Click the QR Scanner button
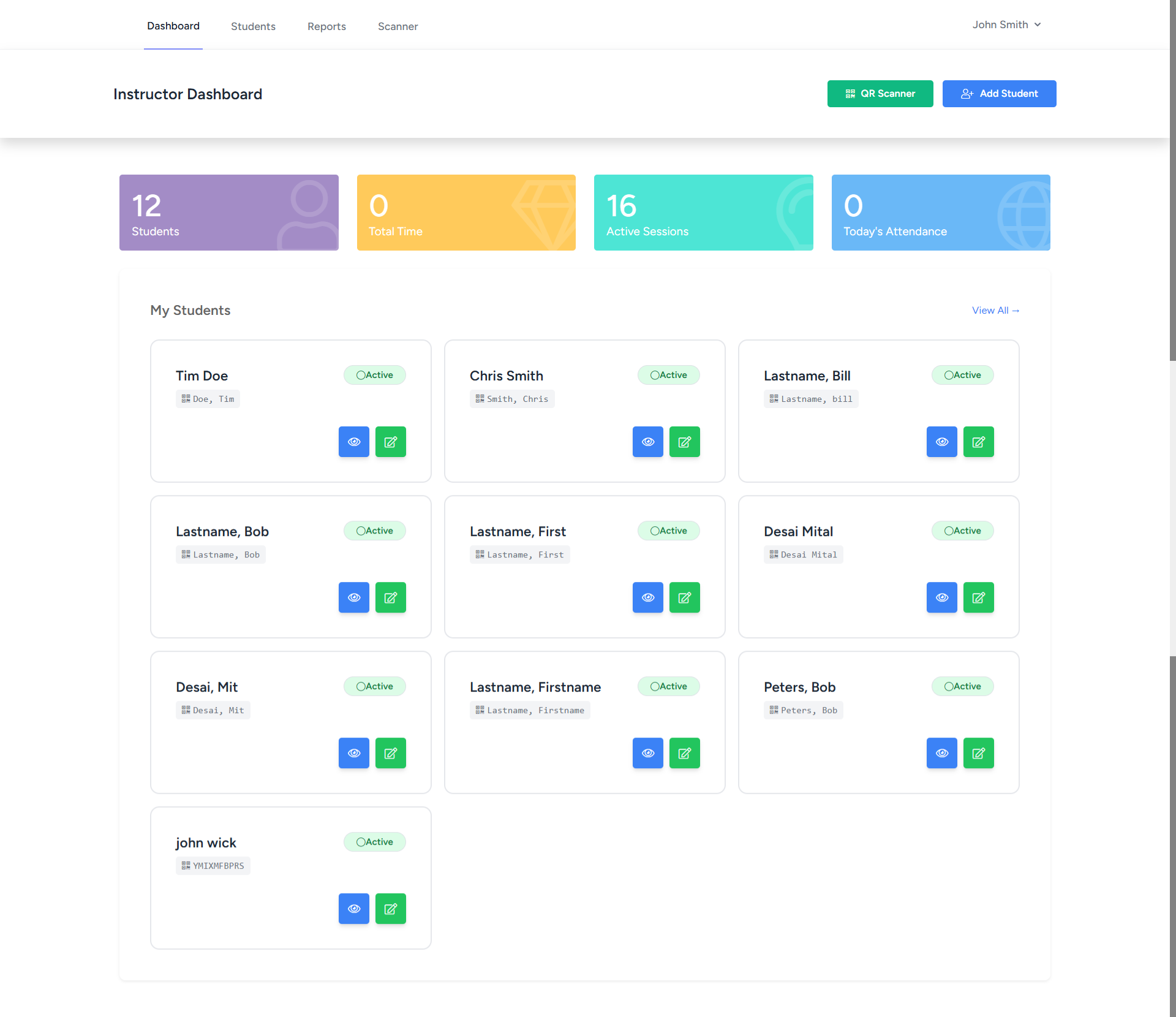1176x1017 pixels. 880,94
